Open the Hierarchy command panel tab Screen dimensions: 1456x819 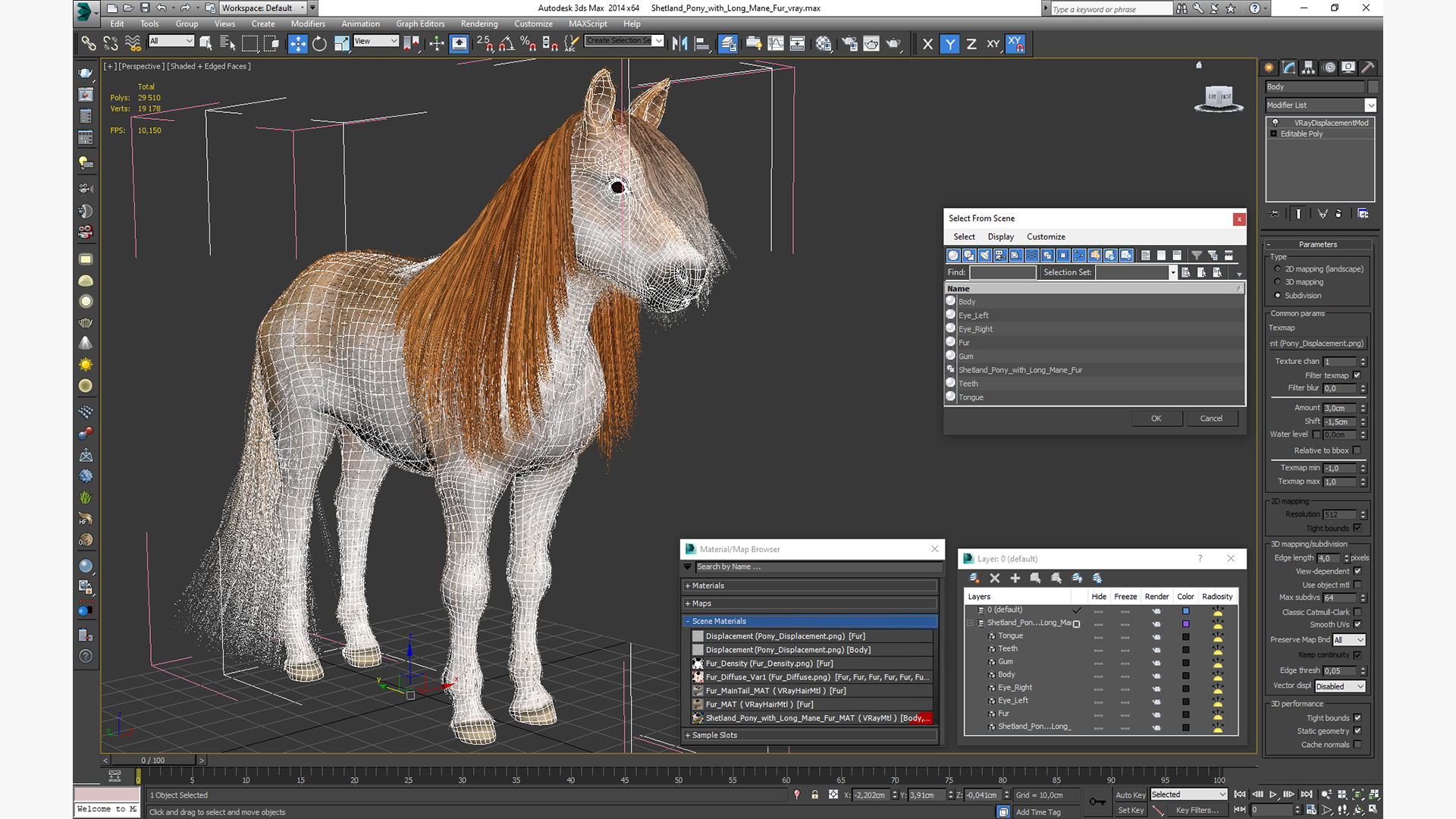tap(1309, 67)
